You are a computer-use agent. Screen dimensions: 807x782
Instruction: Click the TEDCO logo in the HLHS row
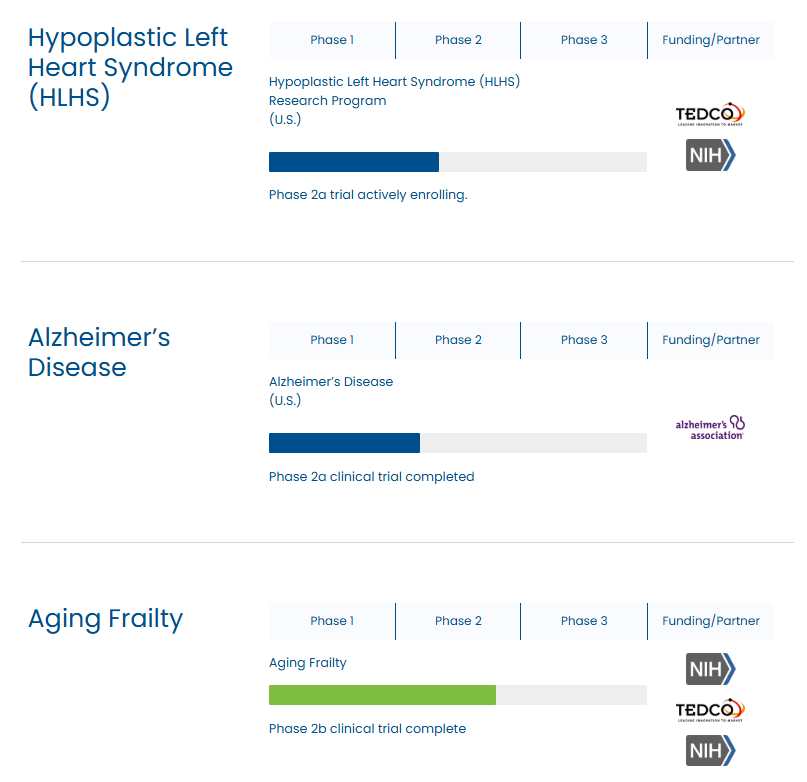[x=710, y=114]
